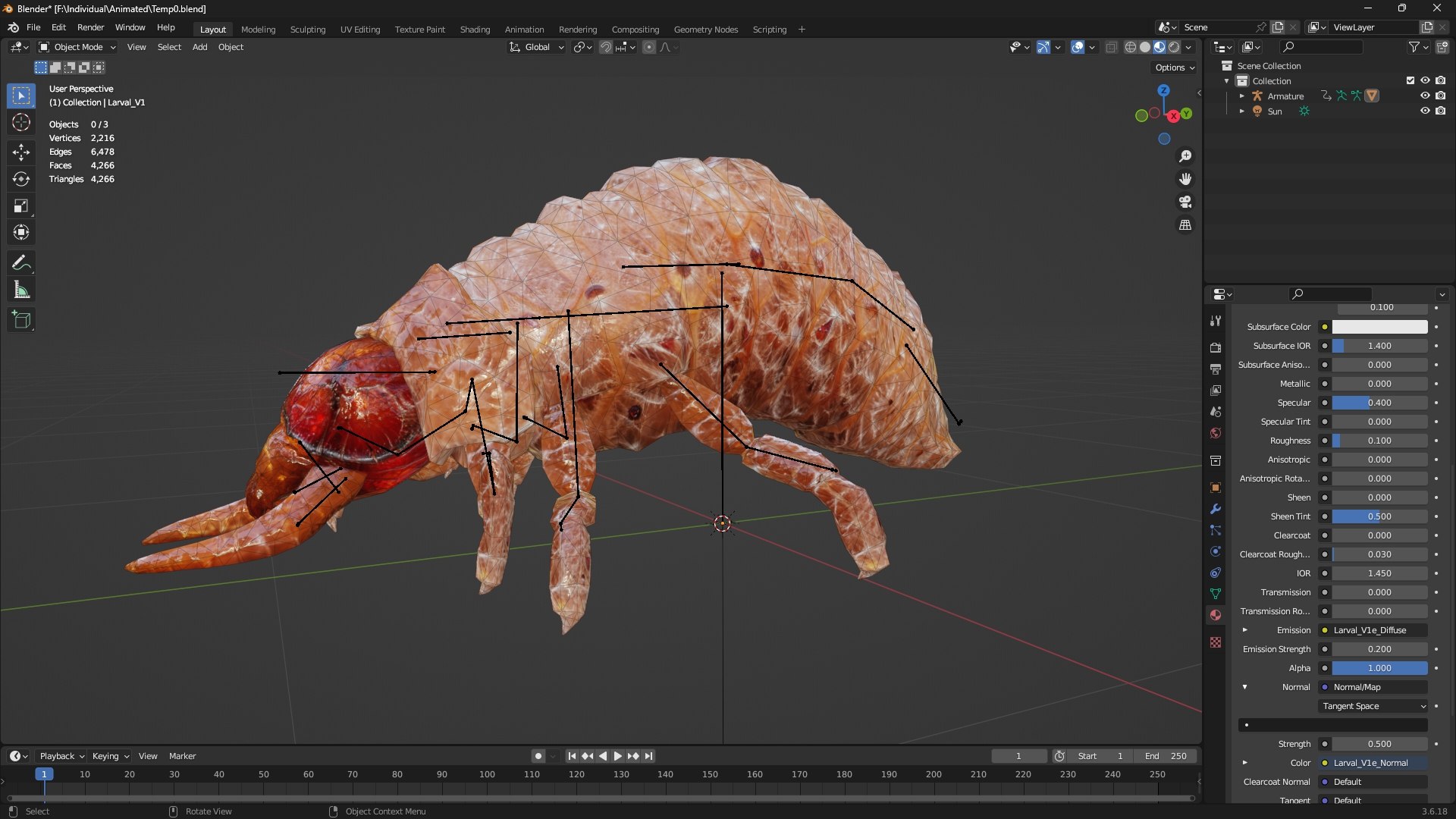The width and height of the screenshot is (1456, 819).
Task: Open Marker menu in timeline
Action: (x=182, y=756)
